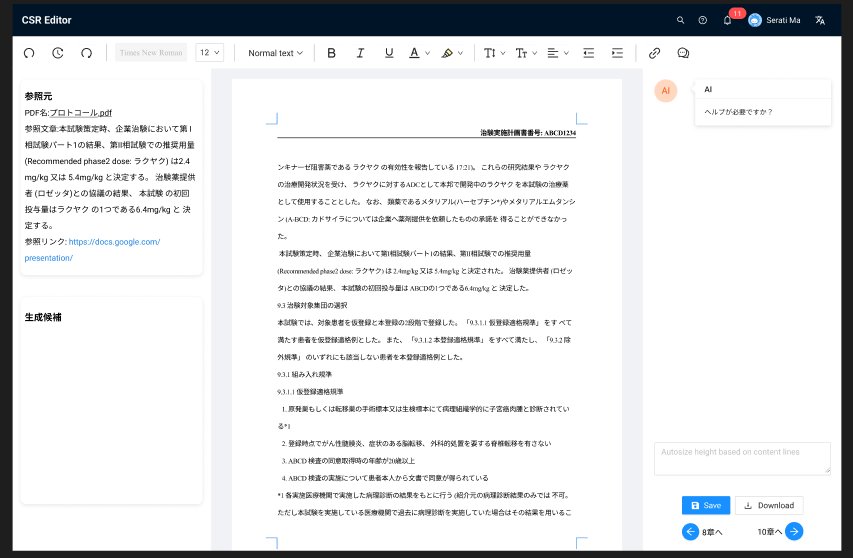The image size is (853, 558).
Task: Open the Times New Roman font selector
Action: [151, 53]
